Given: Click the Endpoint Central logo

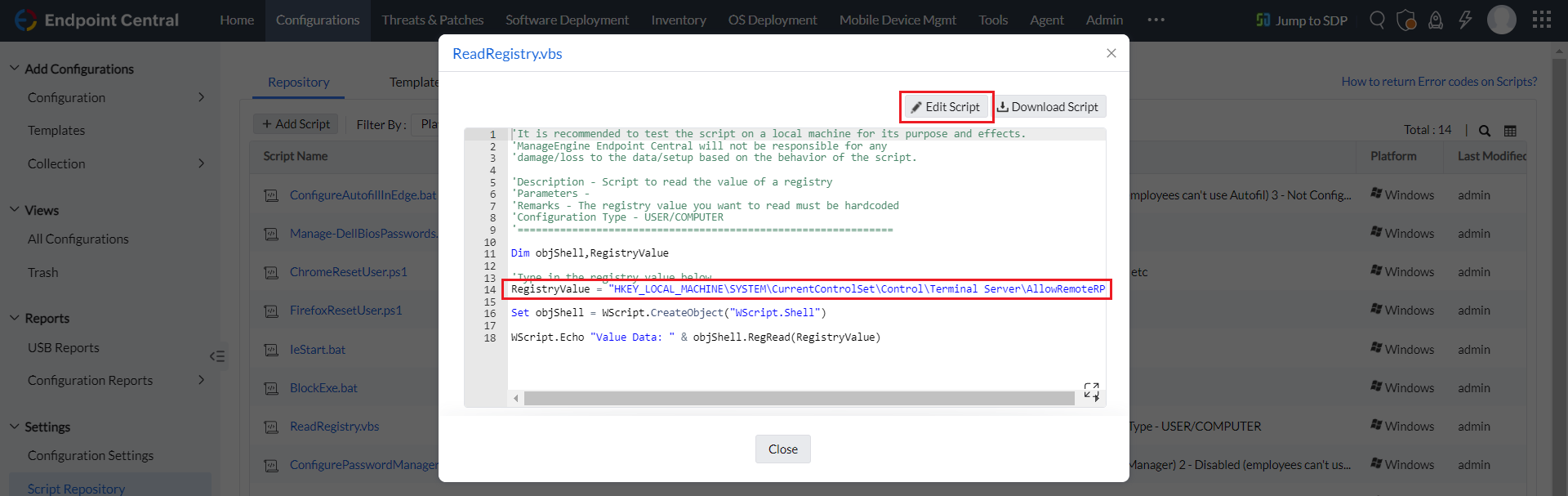Looking at the screenshot, I should pyautogui.click(x=97, y=20).
